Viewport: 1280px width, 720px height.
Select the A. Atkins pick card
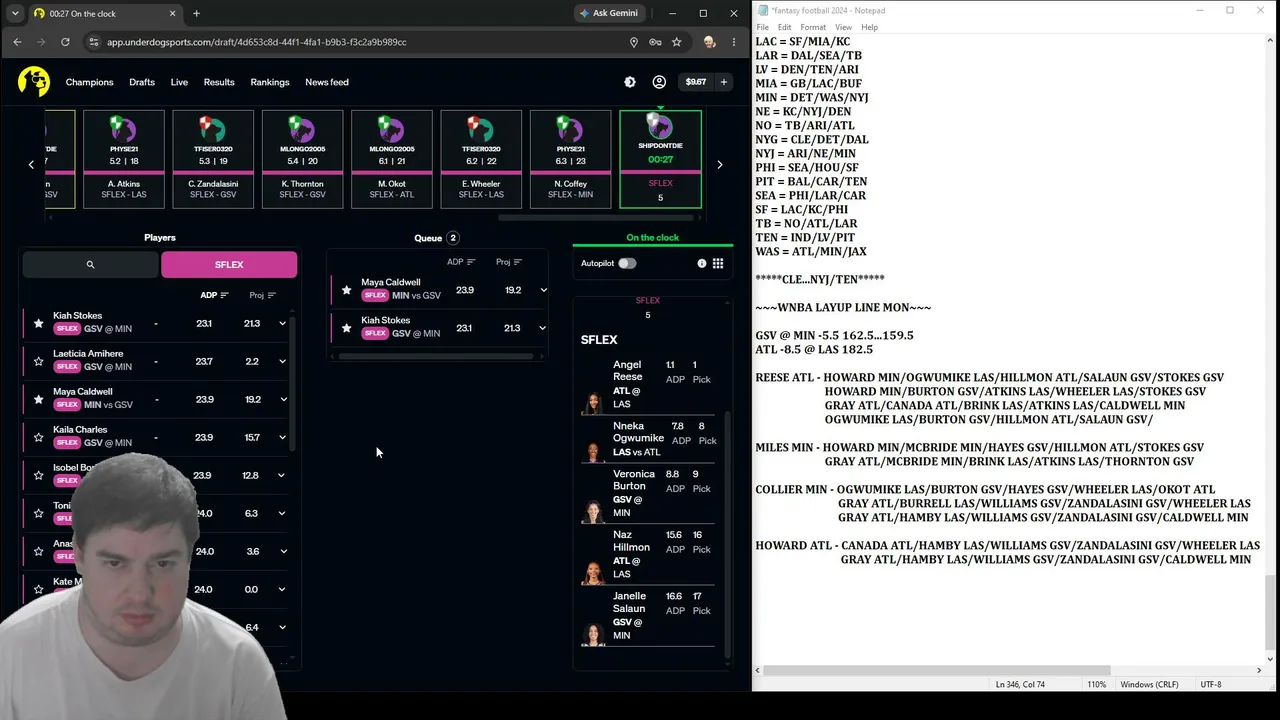pyautogui.click(x=124, y=159)
